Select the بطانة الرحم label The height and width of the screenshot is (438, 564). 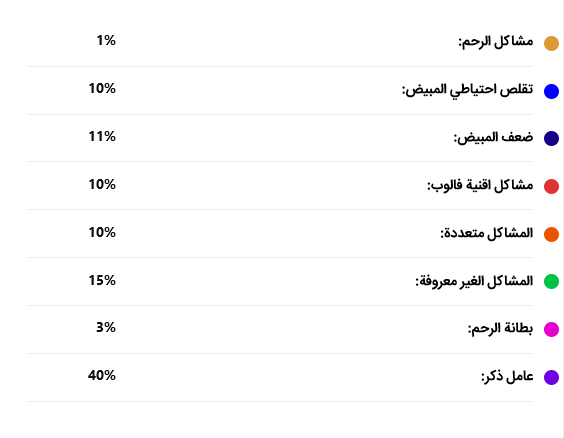pyautogui.click(x=500, y=328)
